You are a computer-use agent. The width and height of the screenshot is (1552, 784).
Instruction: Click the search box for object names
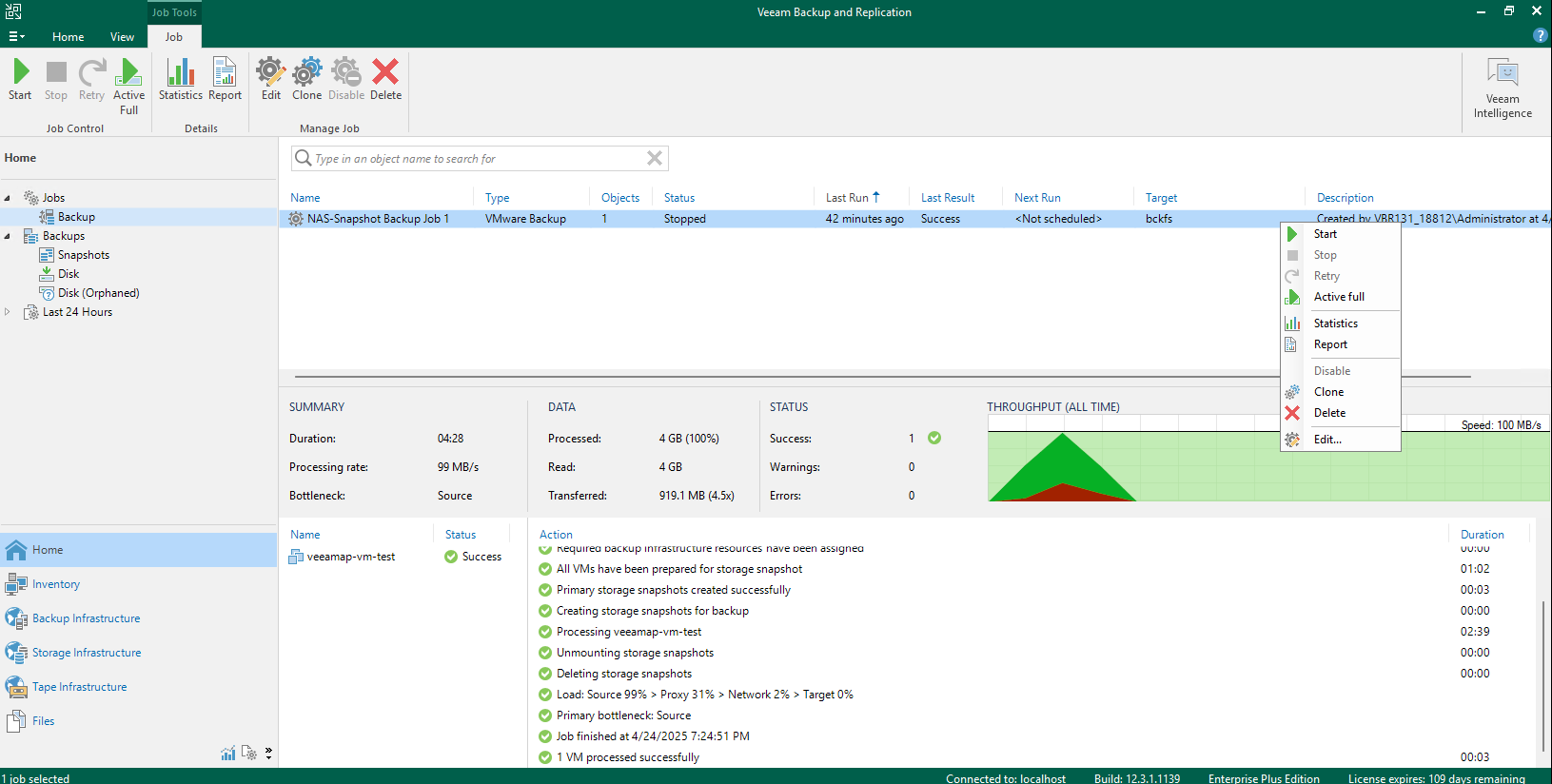tap(480, 158)
